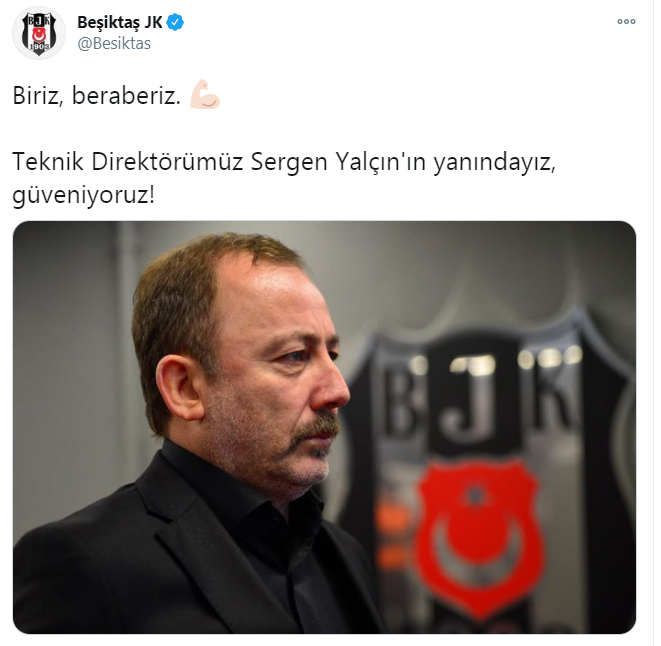
Task: Click the grey wall background in the photo
Action: click(63, 337)
